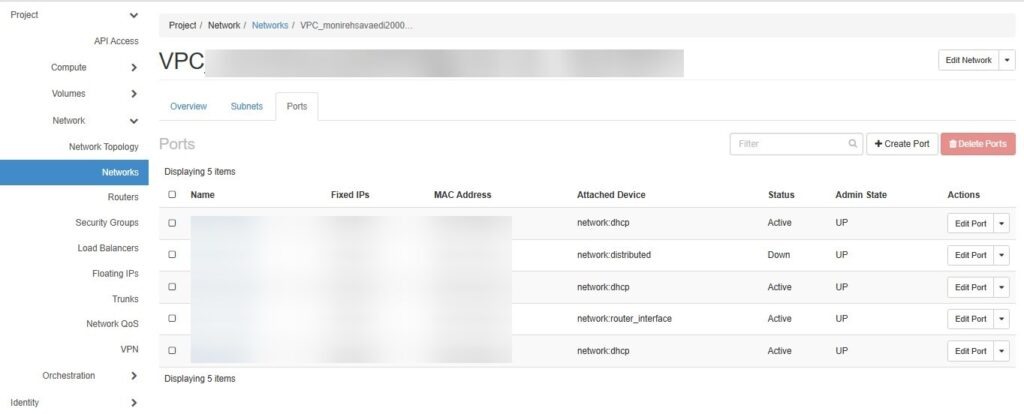Open Trunks in the sidebar
This screenshot has width=1024, height=414.
125,299
